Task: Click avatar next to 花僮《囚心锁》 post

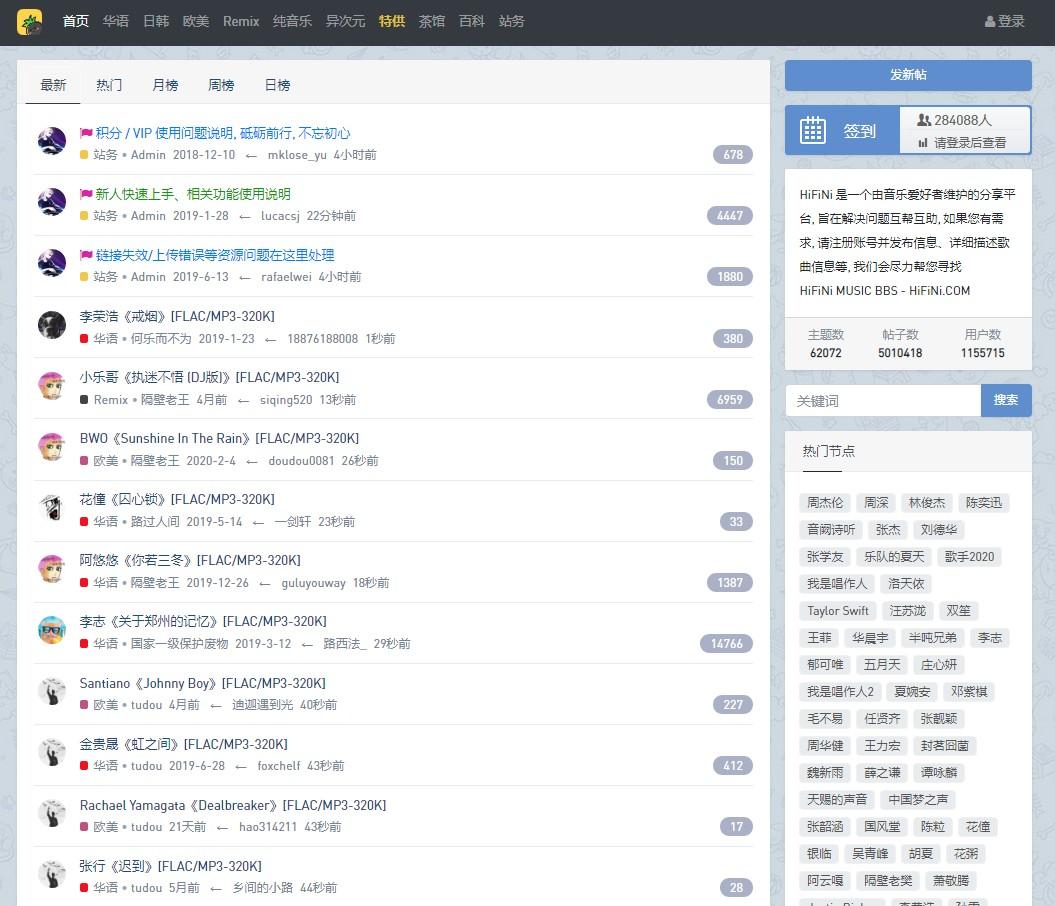Action: 52,507
